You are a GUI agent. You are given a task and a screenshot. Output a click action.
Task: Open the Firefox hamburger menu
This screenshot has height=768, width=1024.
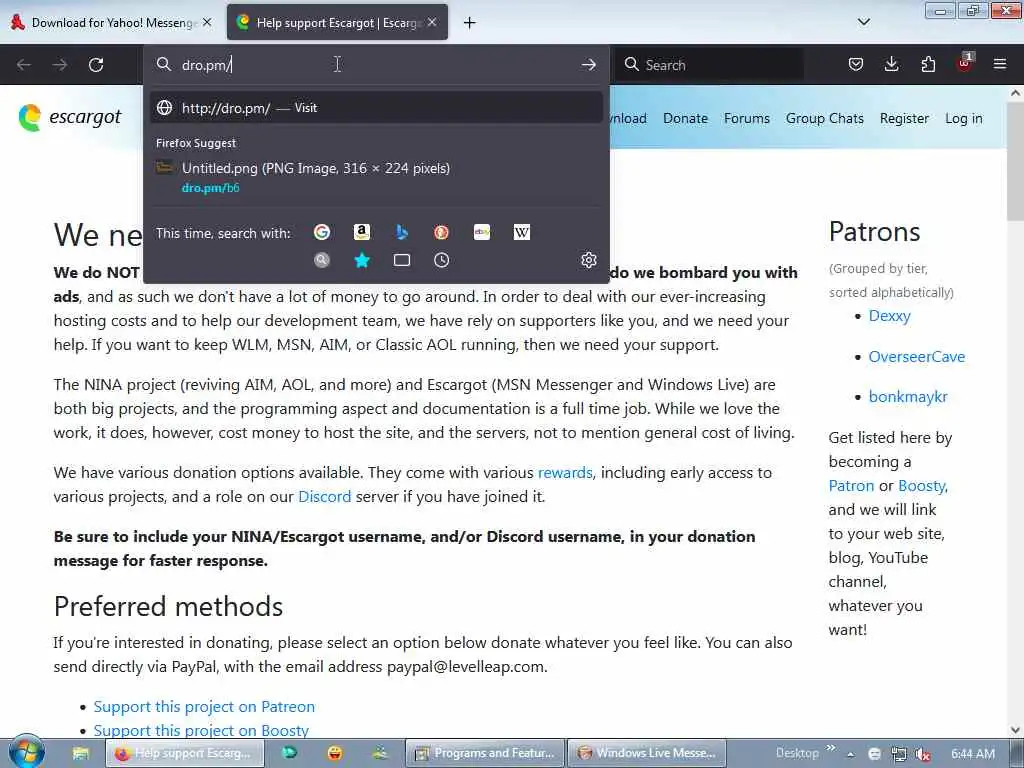pos(1000,65)
